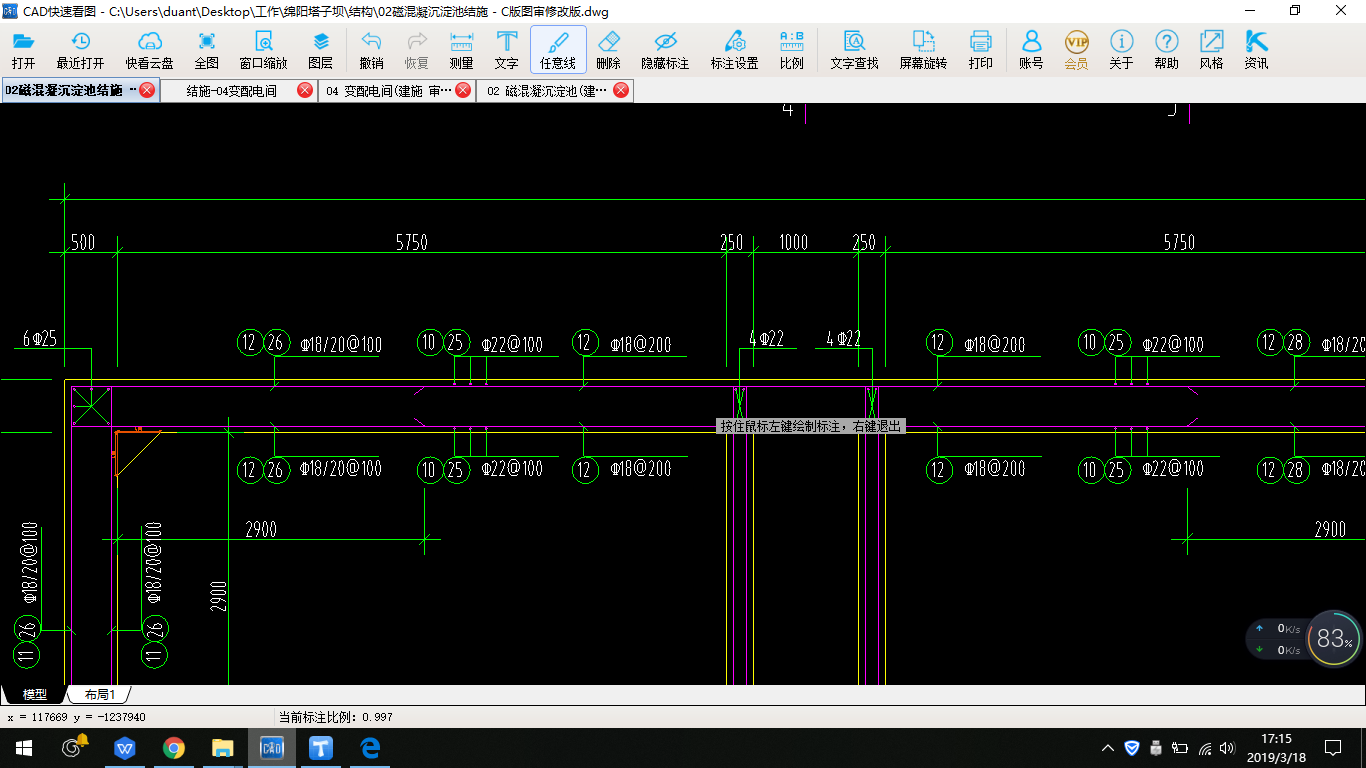Open File Explorer from the taskbar
The width and height of the screenshot is (1366, 768).
[x=223, y=748]
